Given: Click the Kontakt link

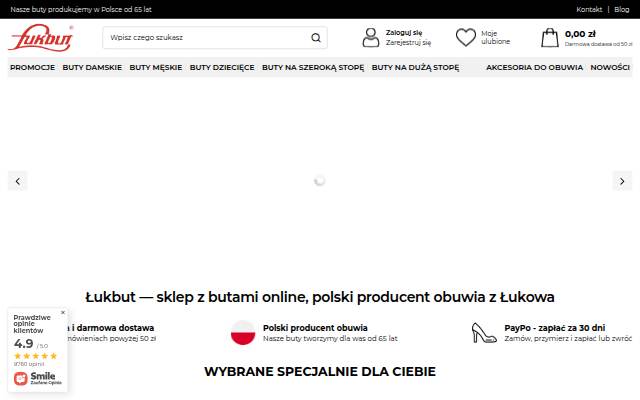Looking at the screenshot, I should (589, 9).
